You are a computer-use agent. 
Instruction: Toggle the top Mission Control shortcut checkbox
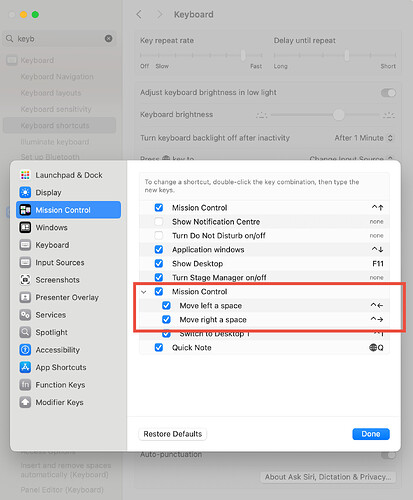pos(159,208)
